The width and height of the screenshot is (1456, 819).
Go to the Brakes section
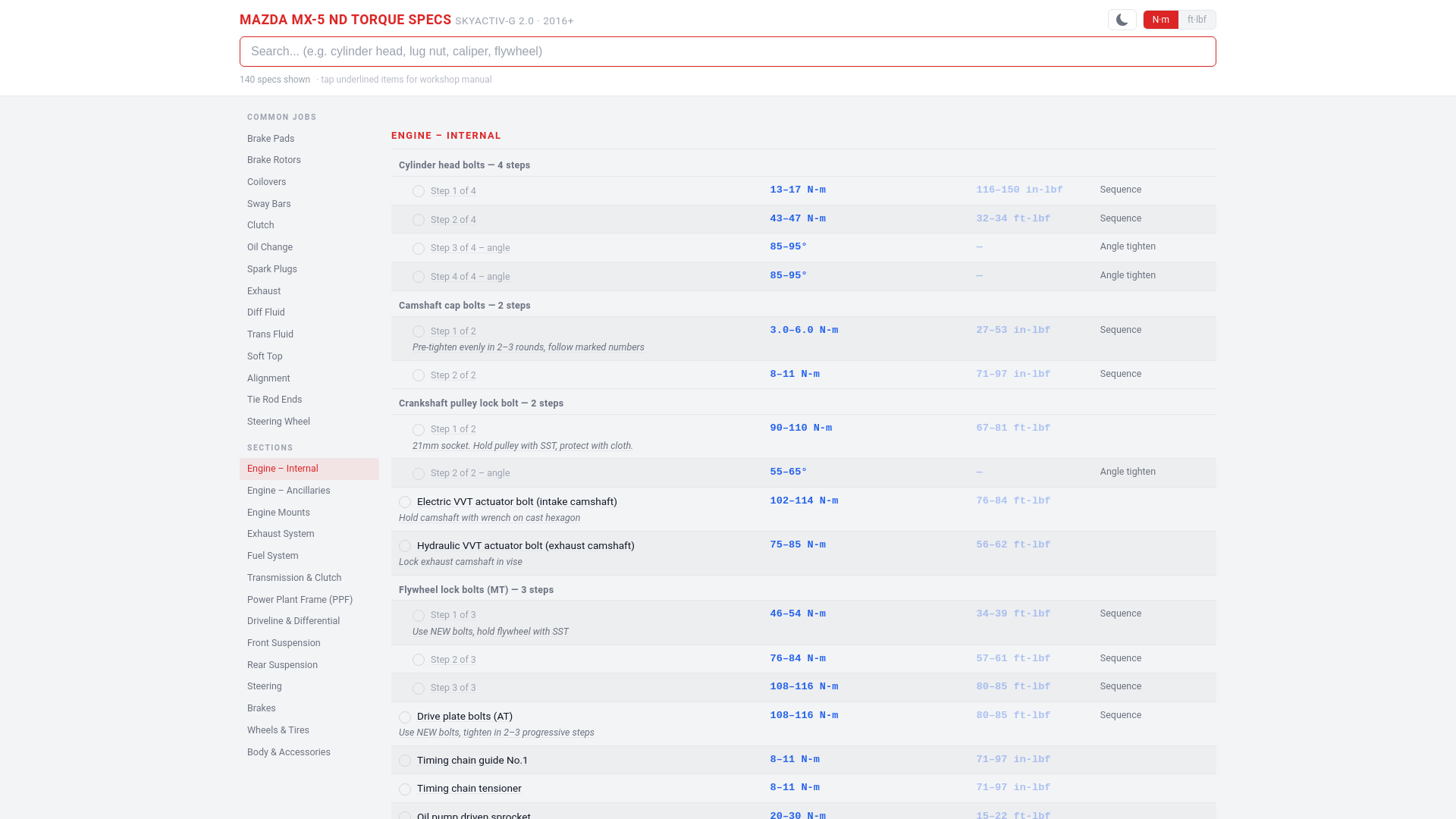(x=309, y=708)
